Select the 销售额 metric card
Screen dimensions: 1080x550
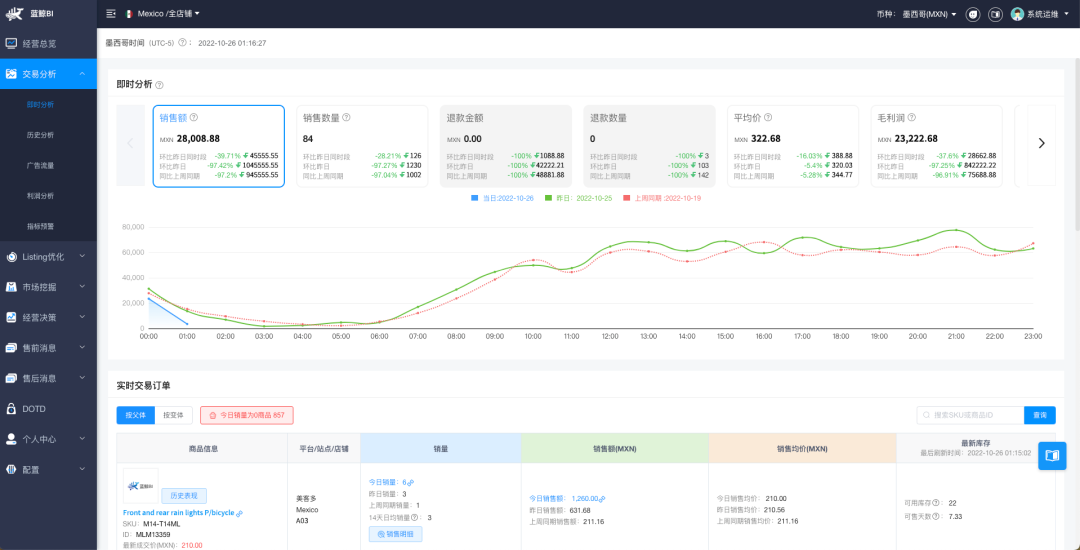[x=218, y=146]
